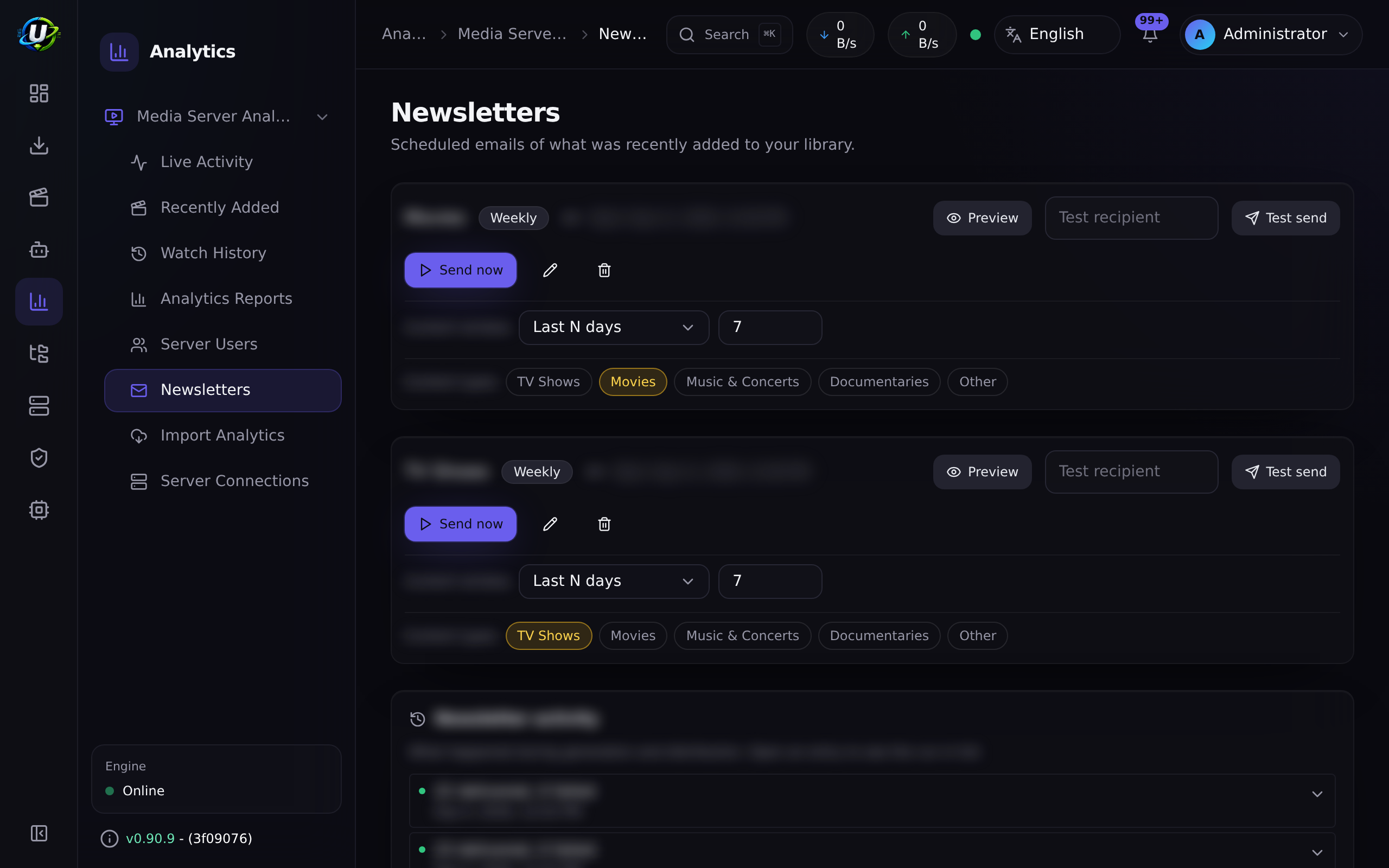Send the second newsletter now

tap(460, 524)
